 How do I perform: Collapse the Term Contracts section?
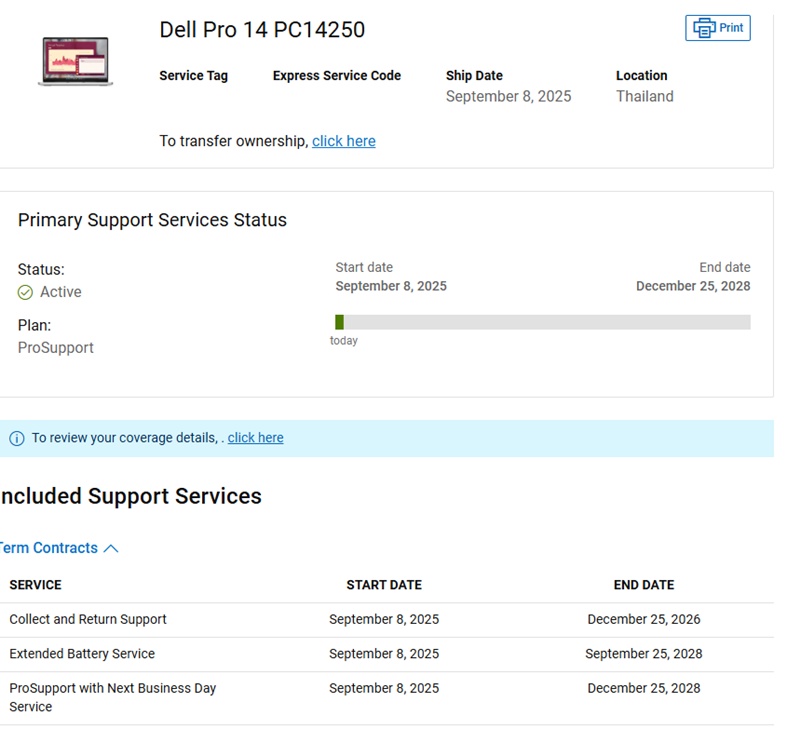tap(50, 548)
